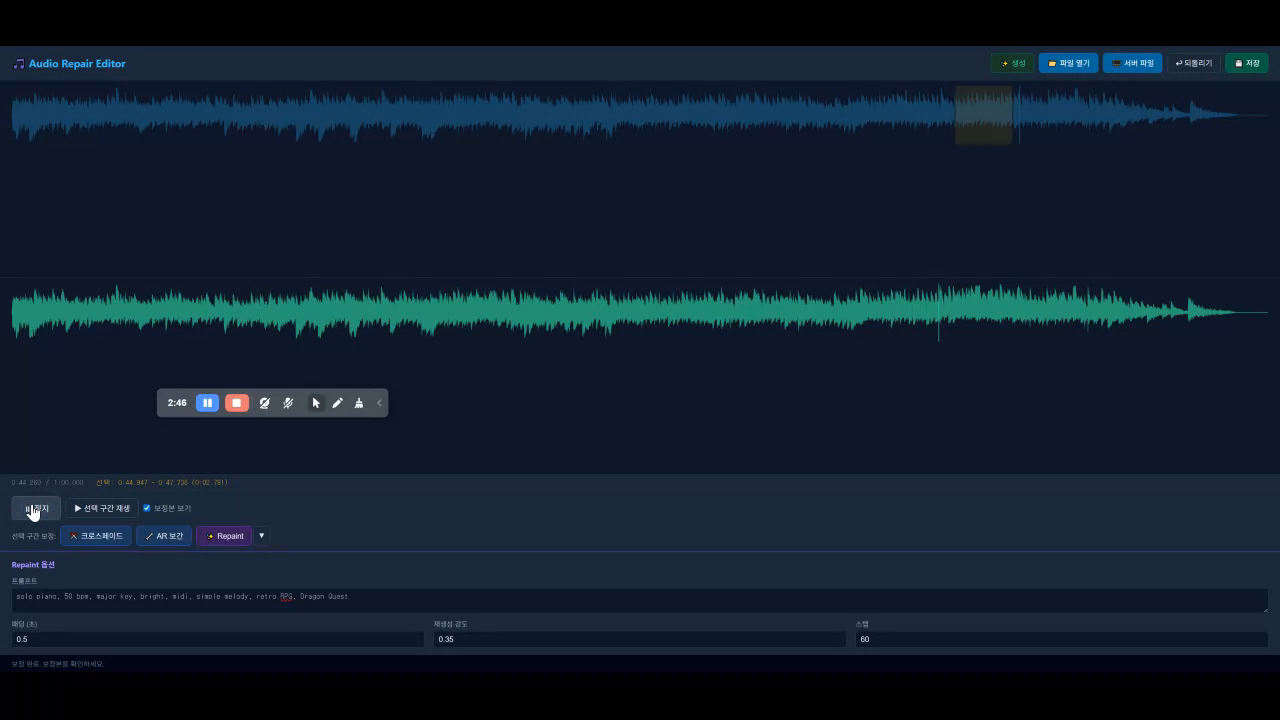Select the pencil annotation tool
Image resolution: width=1280 pixels, height=720 pixels.
coord(337,403)
